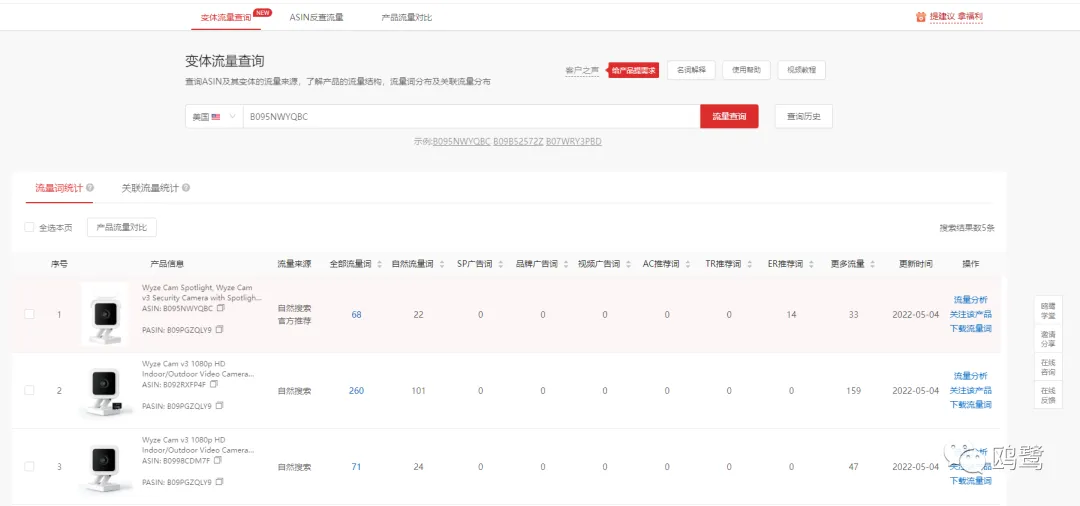Click the gift icon next to 提建议 拿福利

[x=920, y=17]
